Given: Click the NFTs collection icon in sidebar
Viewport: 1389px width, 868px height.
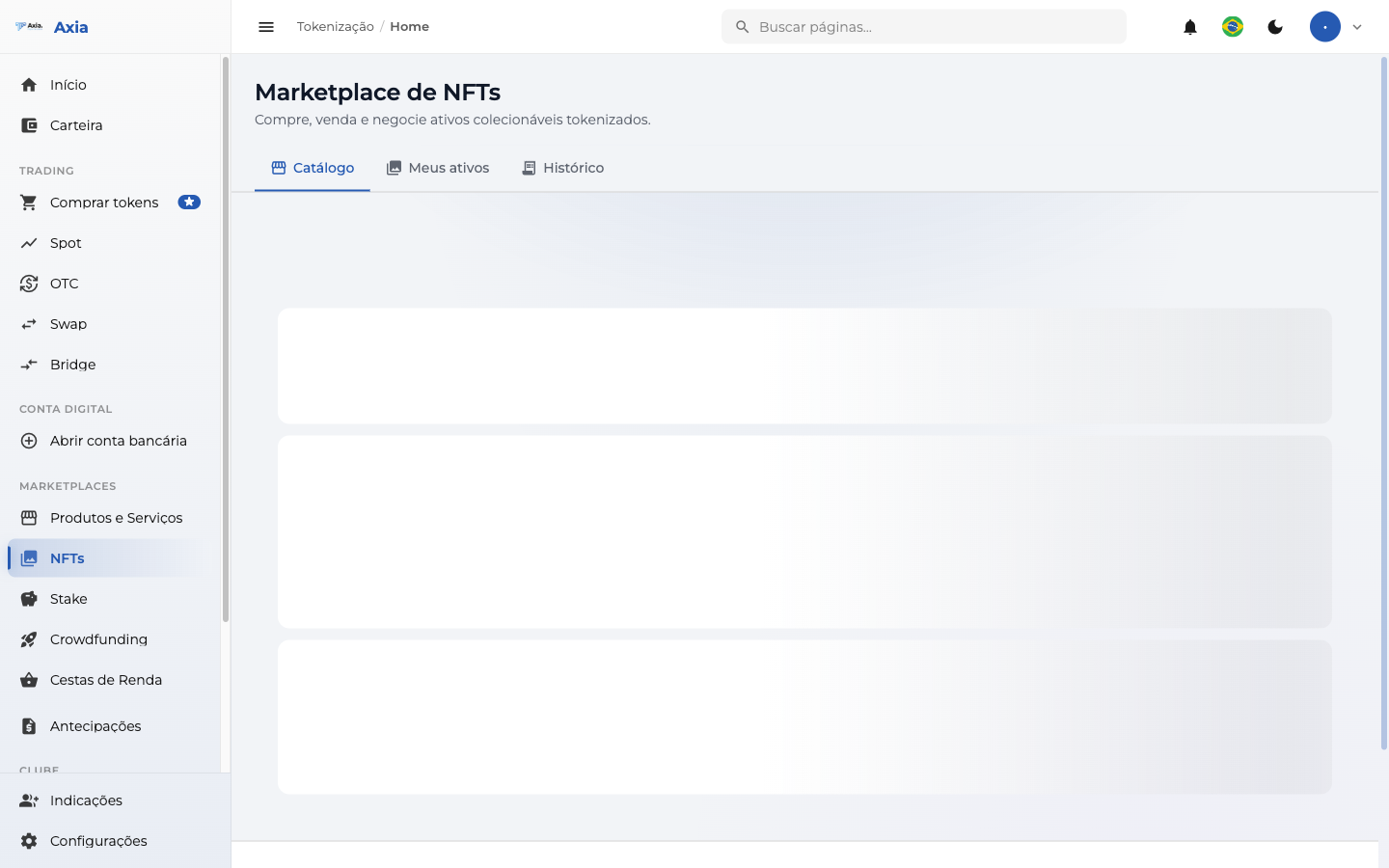Looking at the screenshot, I should click(x=29, y=558).
